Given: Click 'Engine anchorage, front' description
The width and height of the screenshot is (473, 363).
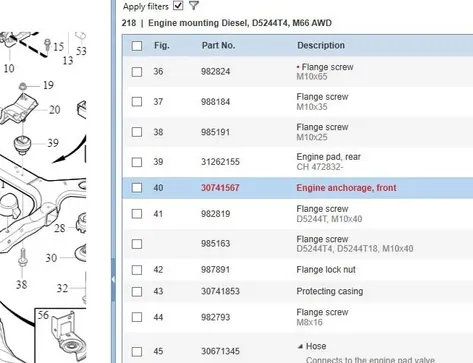Looking at the screenshot, I should pyautogui.click(x=346, y=188).
